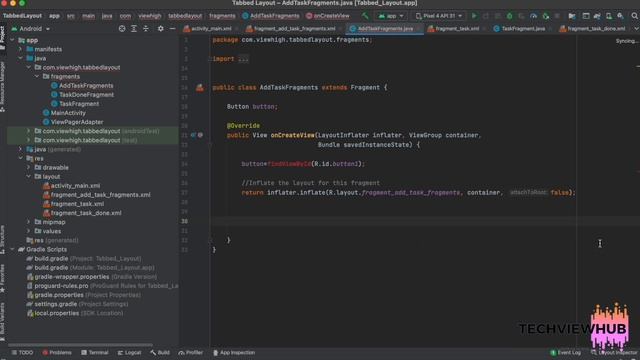Open the Profiler tool window
The height and width of the screenshot is (360, 640).
click(191, 353)
